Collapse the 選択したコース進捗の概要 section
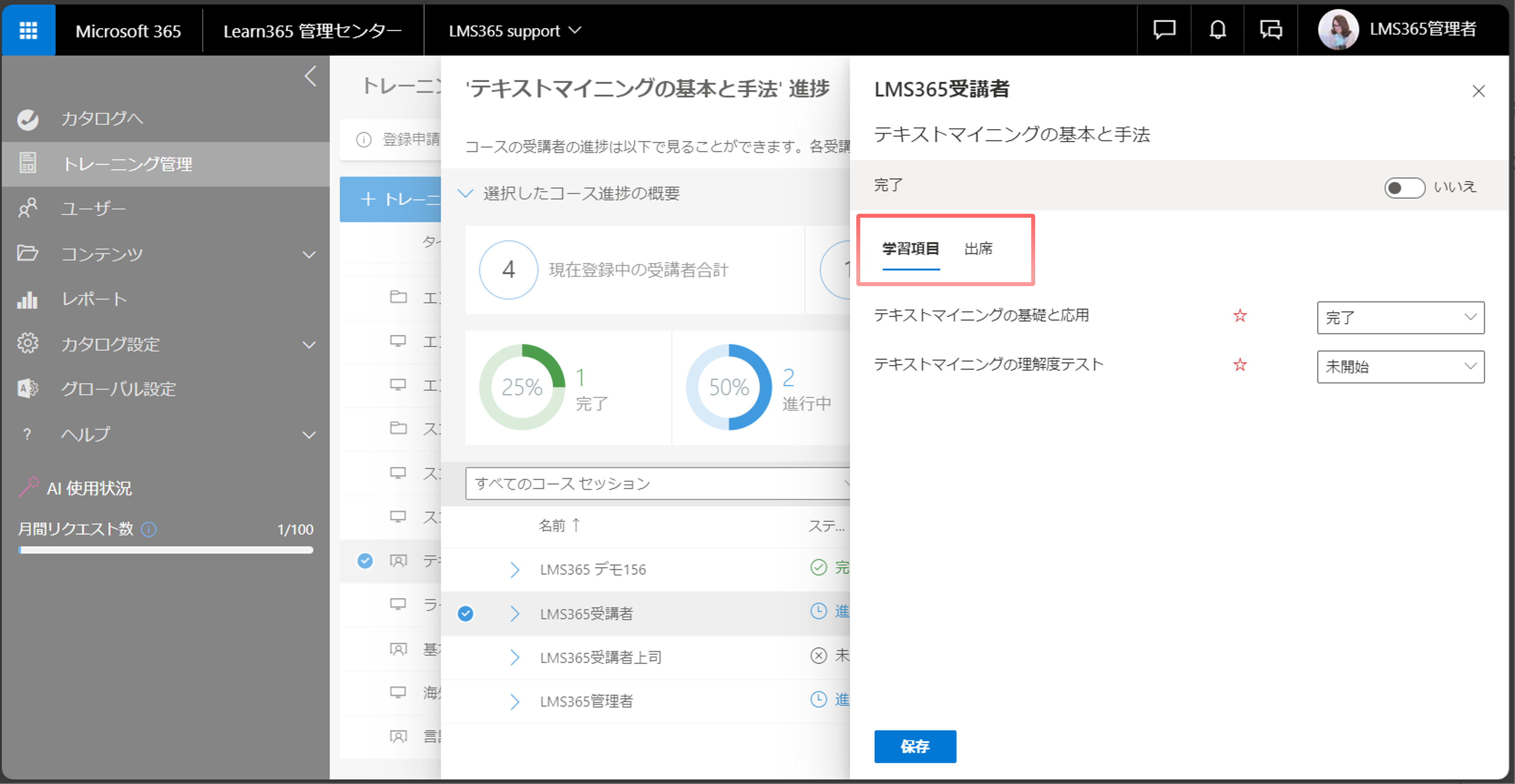 (x=465, y=194)
